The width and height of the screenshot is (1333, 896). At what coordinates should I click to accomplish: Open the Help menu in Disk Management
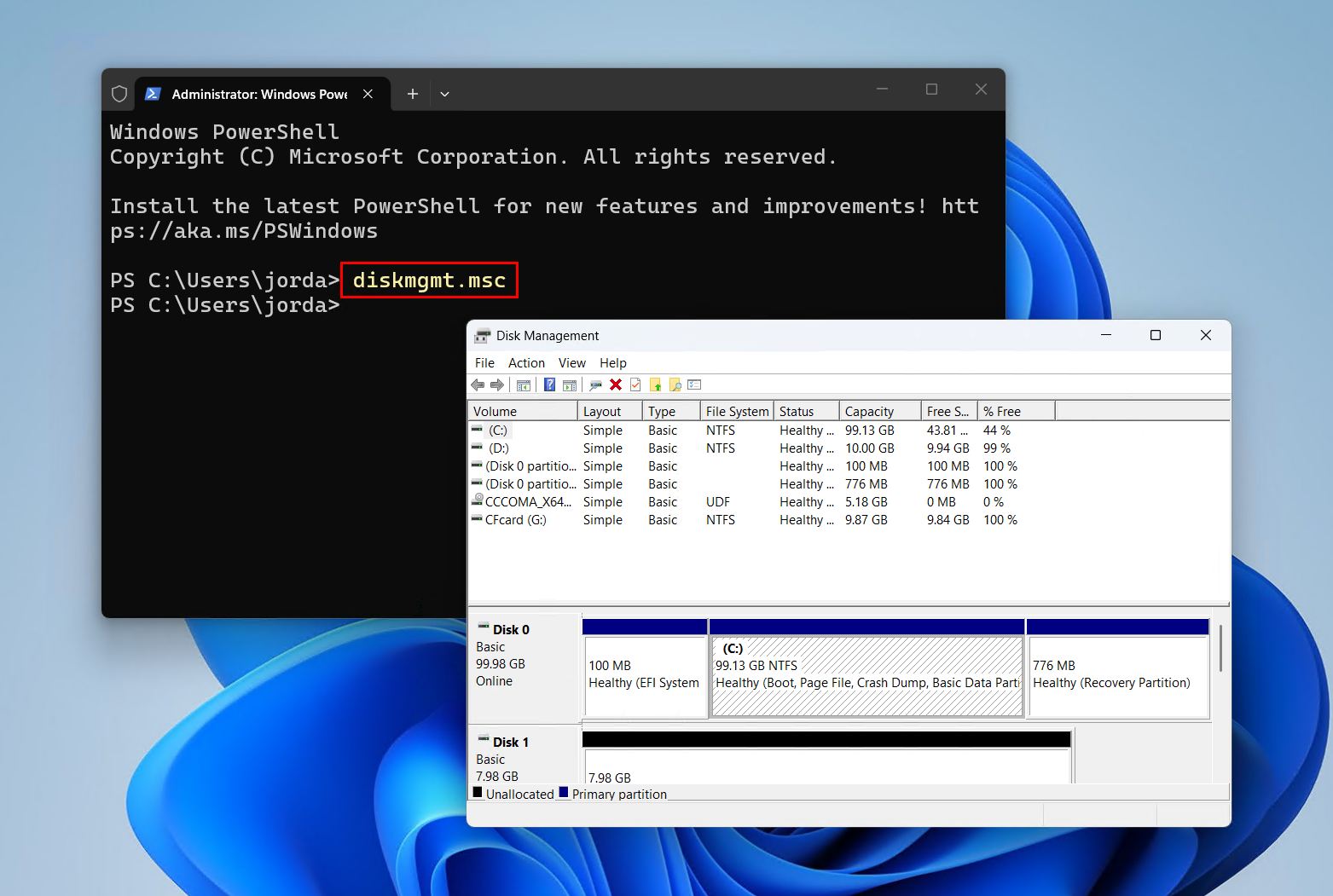(x=613, y=363)
